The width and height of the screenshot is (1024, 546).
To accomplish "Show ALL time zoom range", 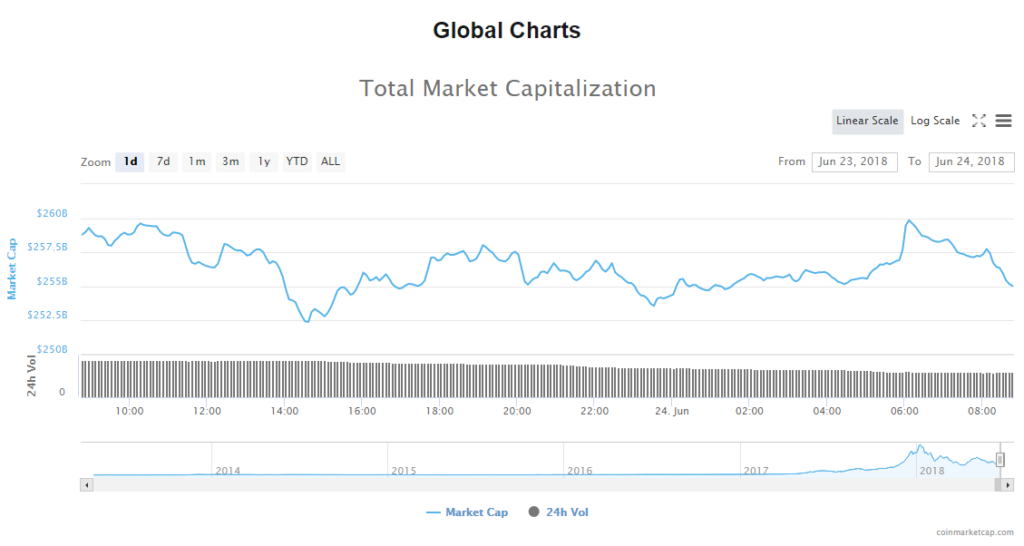I will [330, 162].
